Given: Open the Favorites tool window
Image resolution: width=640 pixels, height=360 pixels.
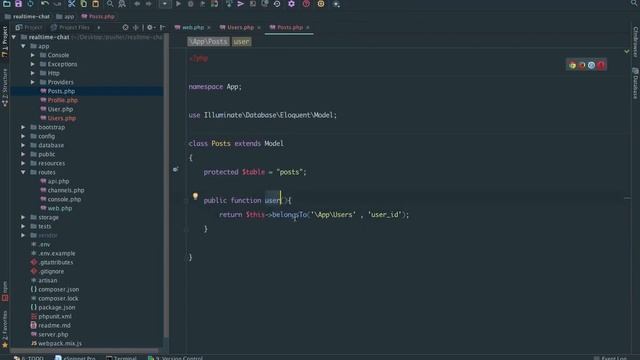Looking at the screenshot, I should [x=5, y=329].
